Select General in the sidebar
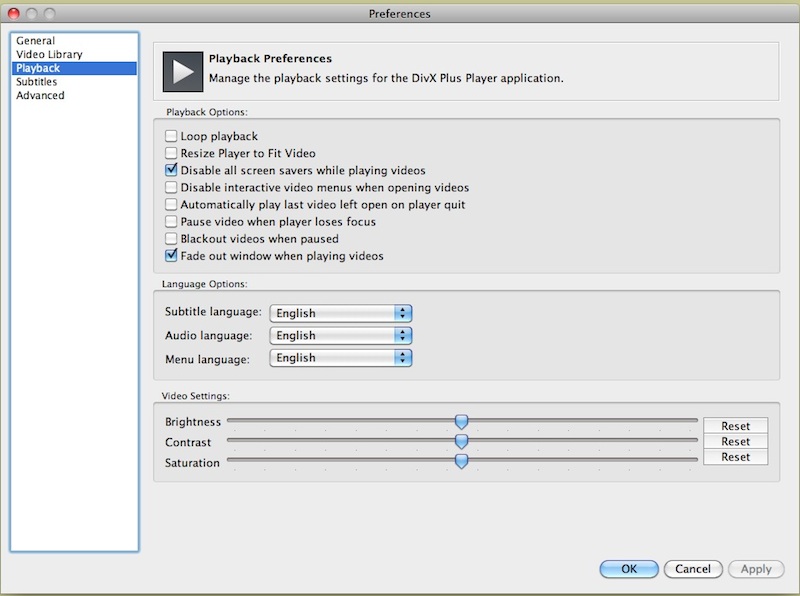Screen dimensions: 800x596 click(36, 41)
